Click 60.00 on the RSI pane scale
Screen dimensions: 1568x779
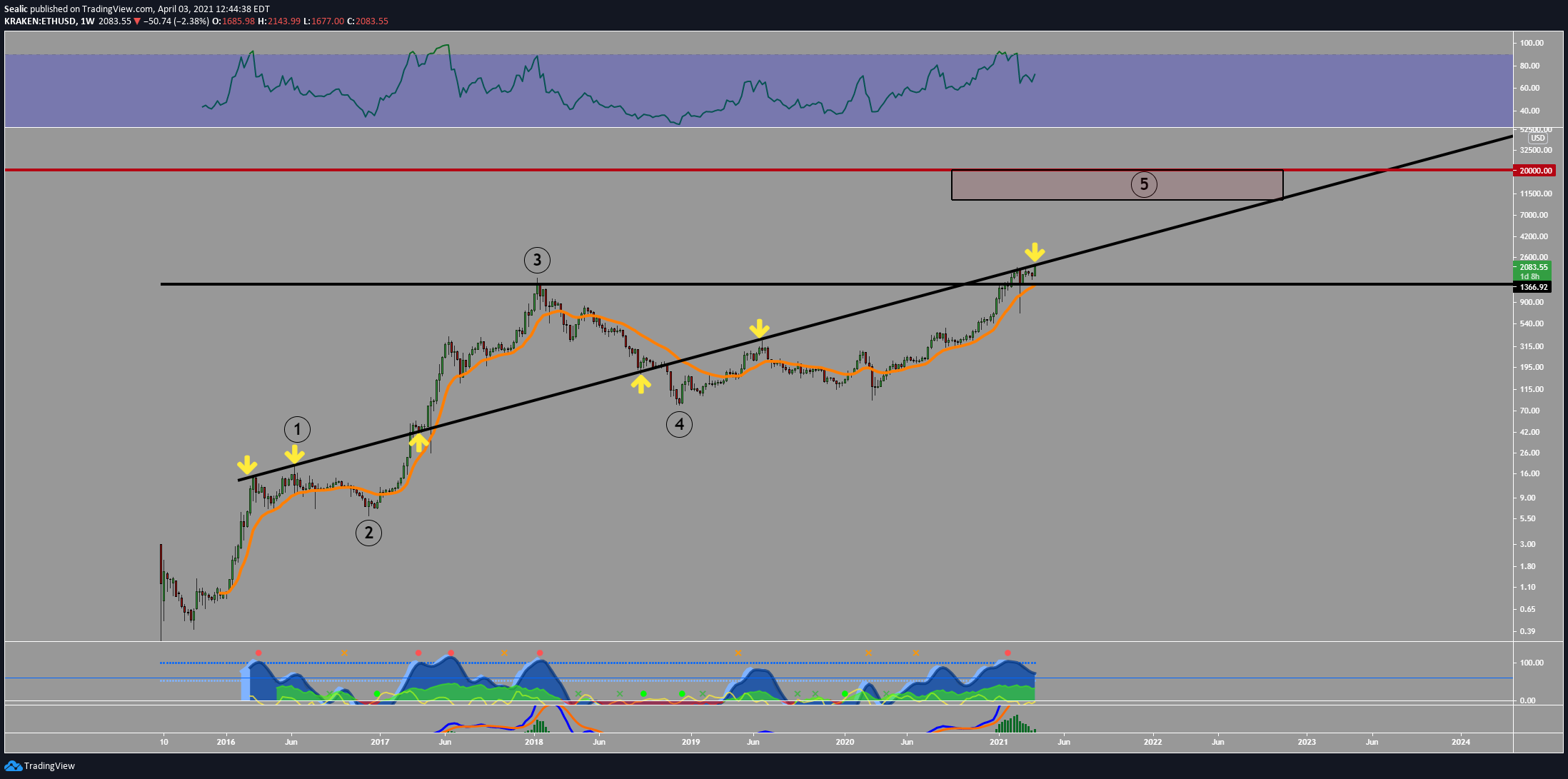[x=1529, y=88]
